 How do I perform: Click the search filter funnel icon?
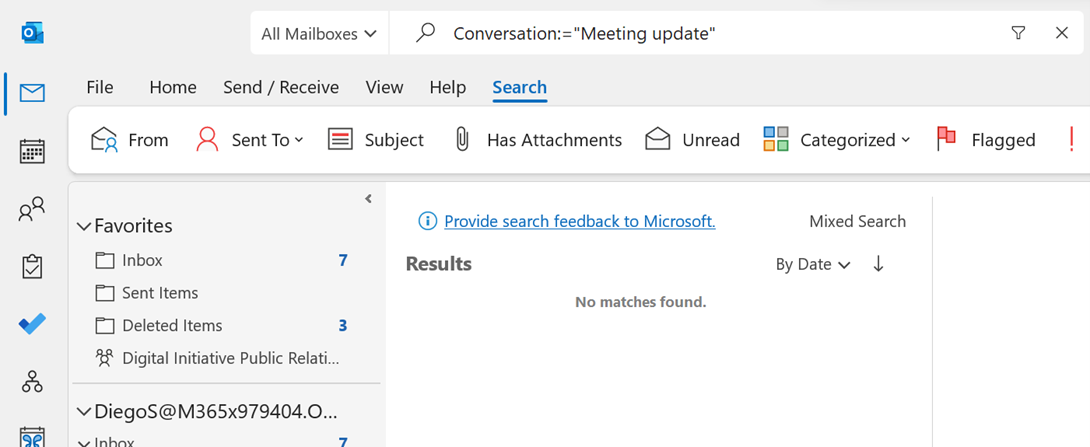click(1018, 33)
